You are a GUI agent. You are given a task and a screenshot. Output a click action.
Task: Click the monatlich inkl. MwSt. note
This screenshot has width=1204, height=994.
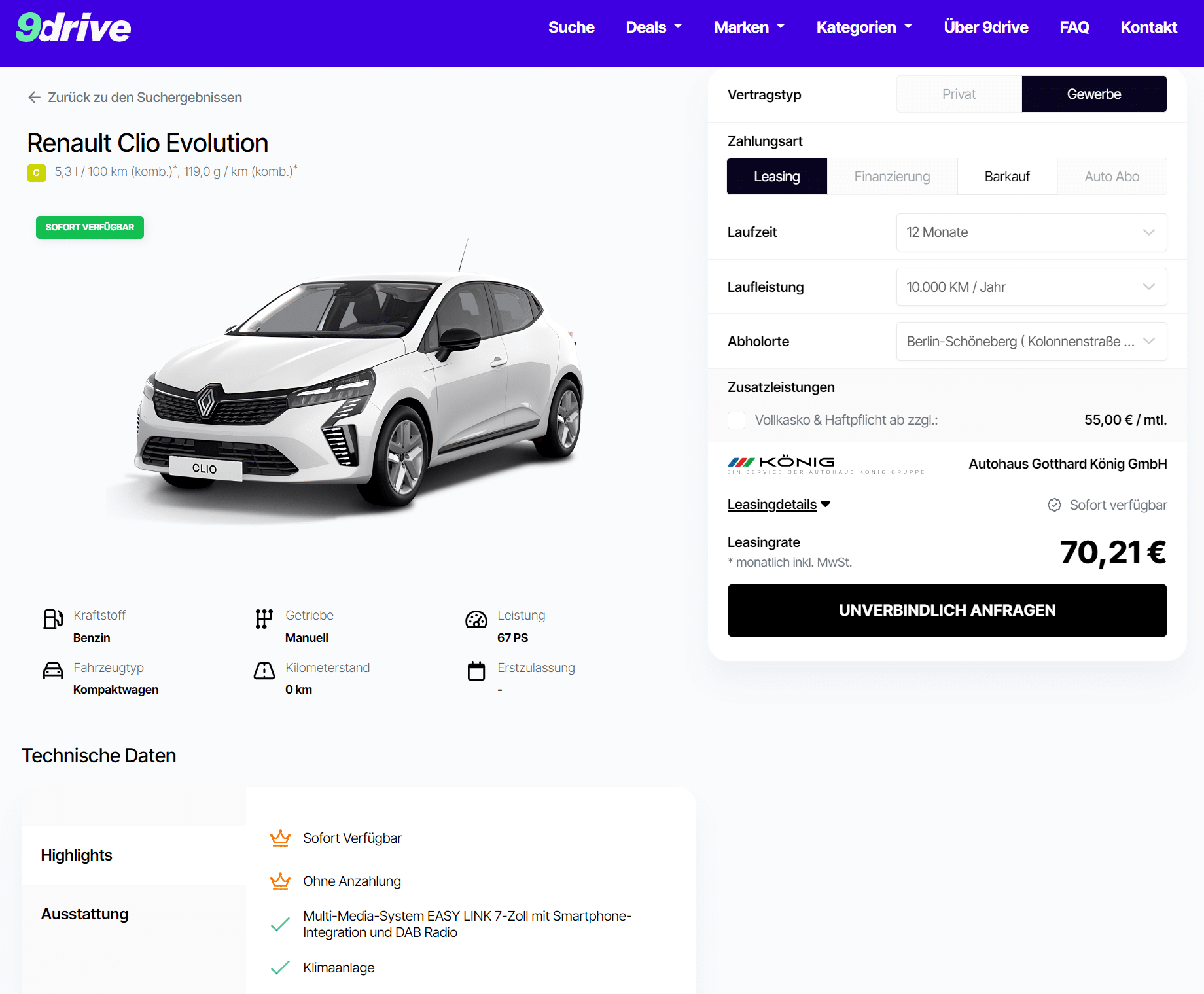tap(790, 563)
